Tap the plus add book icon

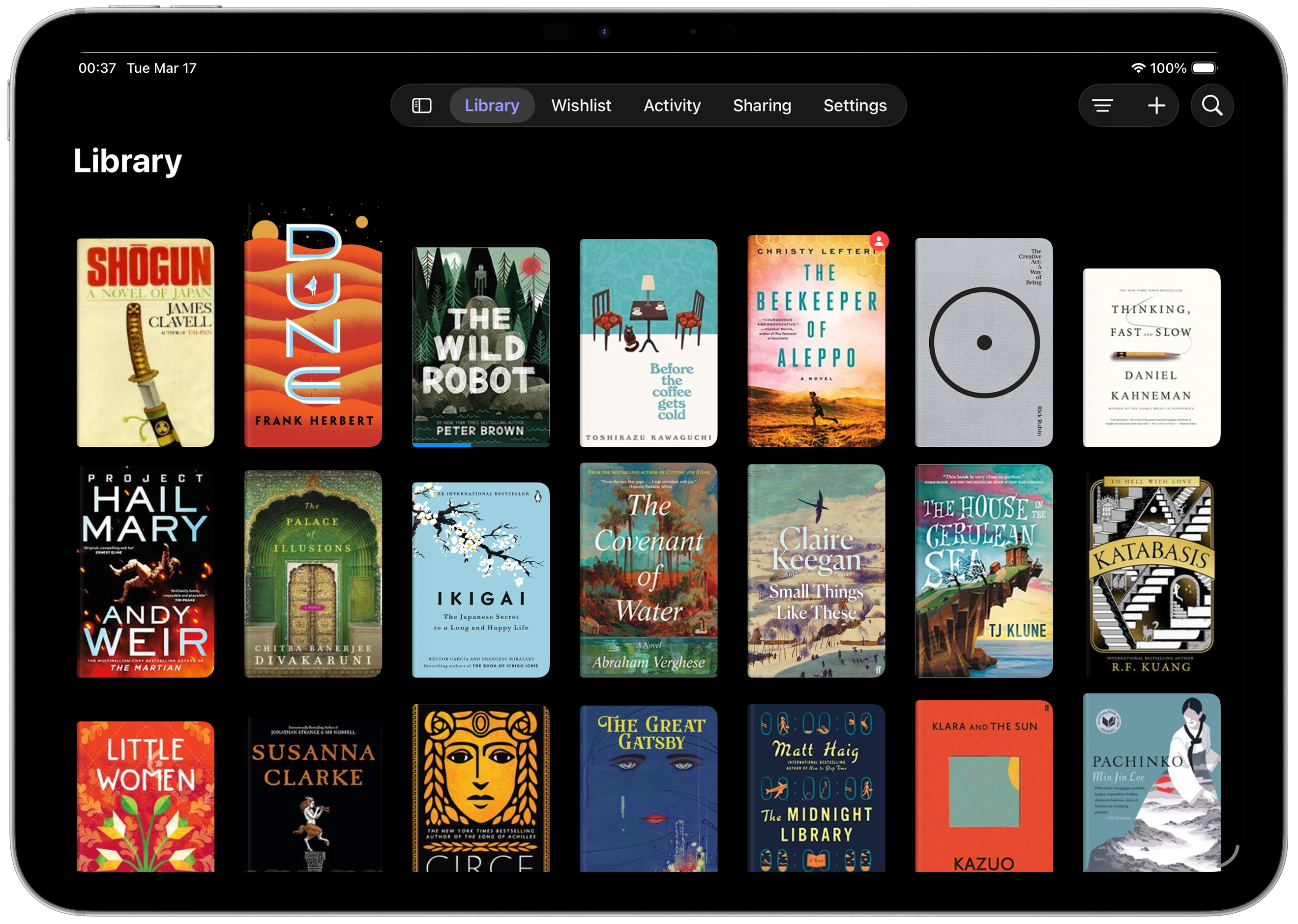(x=1156, y=105)
